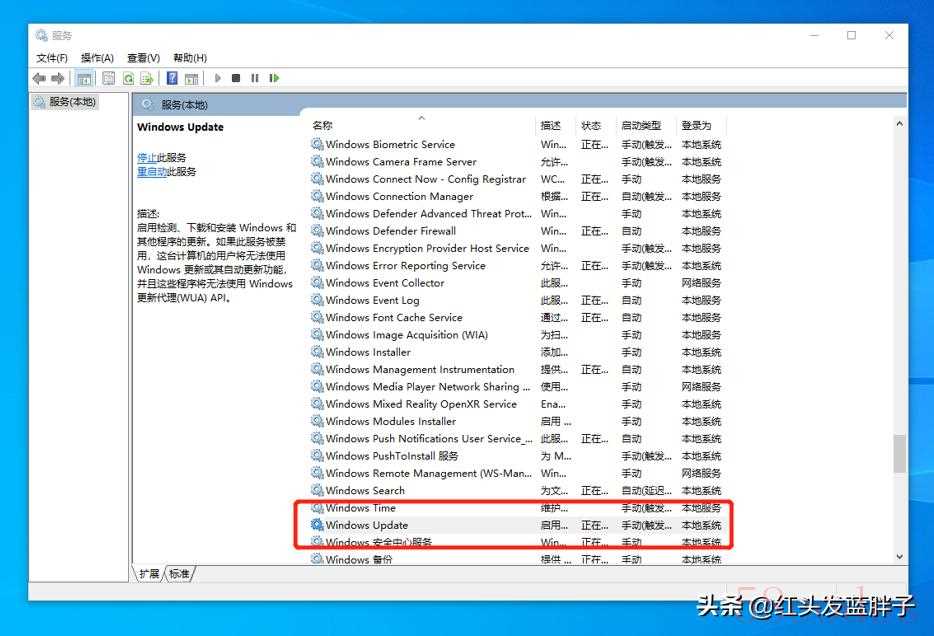The image size is (934, 636).
Task: Select Windows Push Notifications User Service row
Action: [x=516, y=438]
